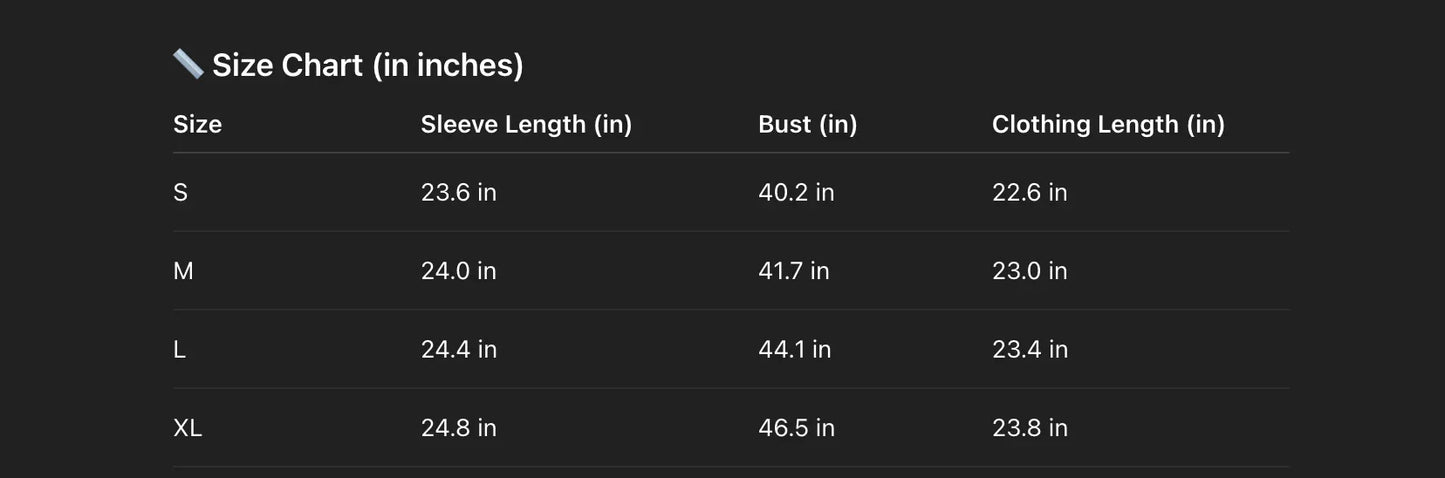Viewport: 1445px width, 478px height.
Task: Click the 40.2 in bust value
Action: coord(796,192)
